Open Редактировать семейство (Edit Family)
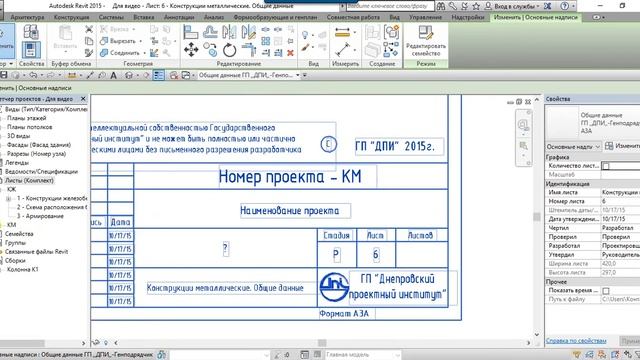This screenshot has height=360, width=640. 425,41
